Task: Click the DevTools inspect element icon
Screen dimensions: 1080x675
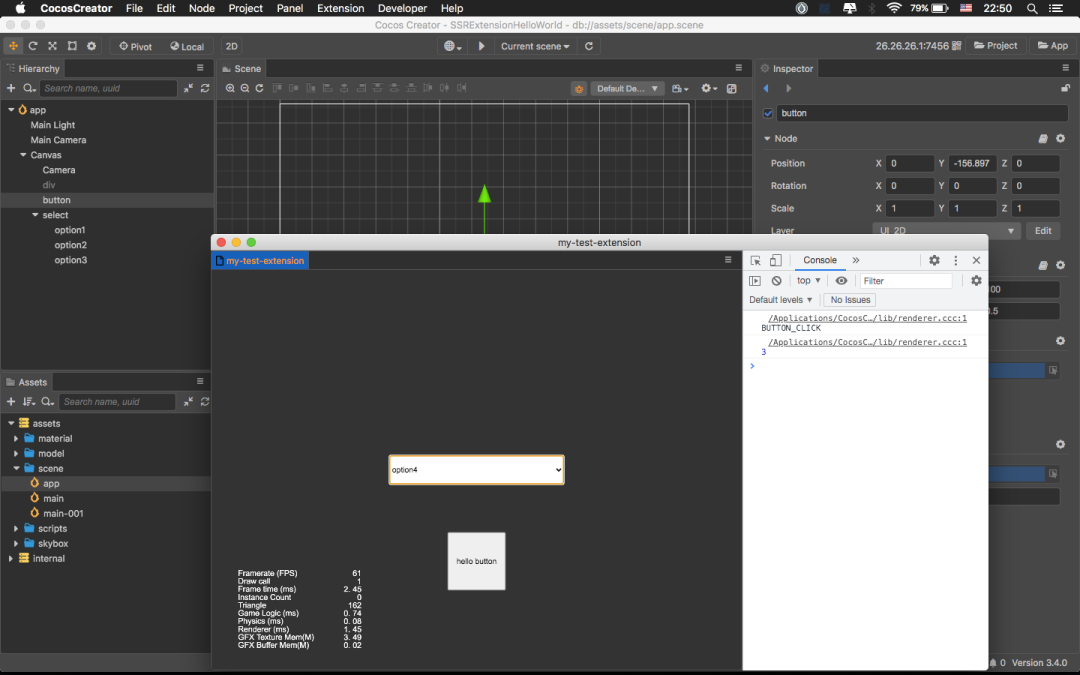Action: pyautogui.click(x=756, y=260)
